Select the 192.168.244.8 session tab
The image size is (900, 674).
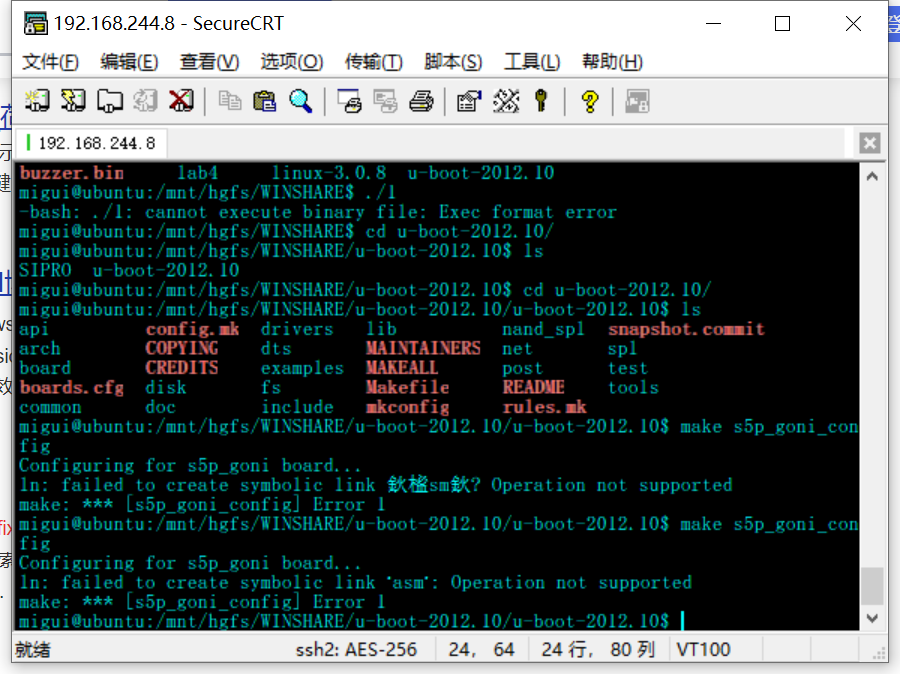click(92, 143)
